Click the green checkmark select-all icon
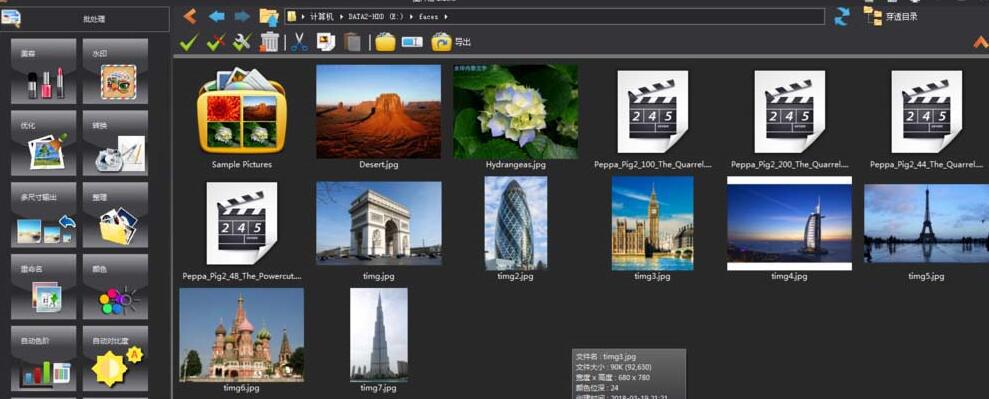This screenshot has width=989, height=399. pos(189,42)
